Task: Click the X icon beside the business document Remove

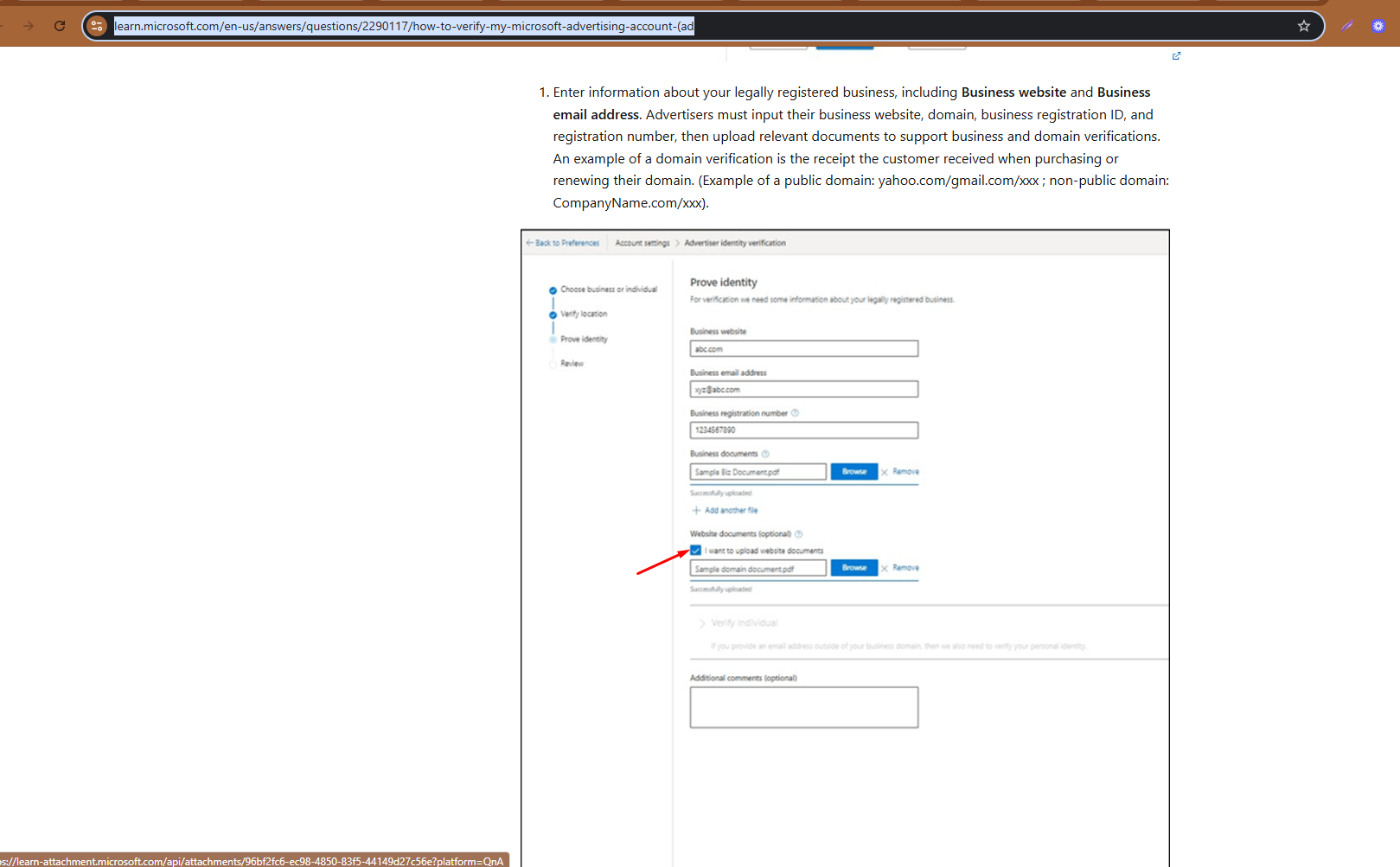Action: tap(885, 472)
